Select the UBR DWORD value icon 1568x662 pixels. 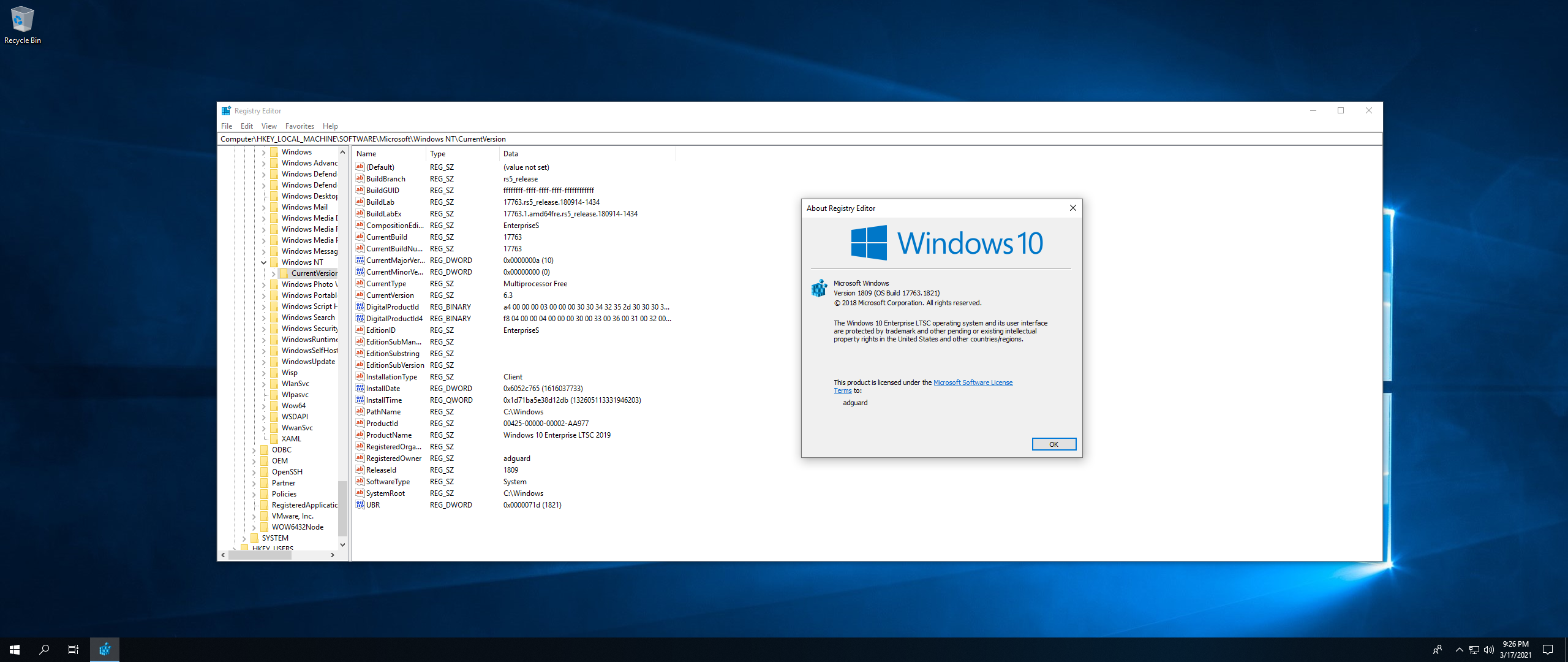coord(360,504)
